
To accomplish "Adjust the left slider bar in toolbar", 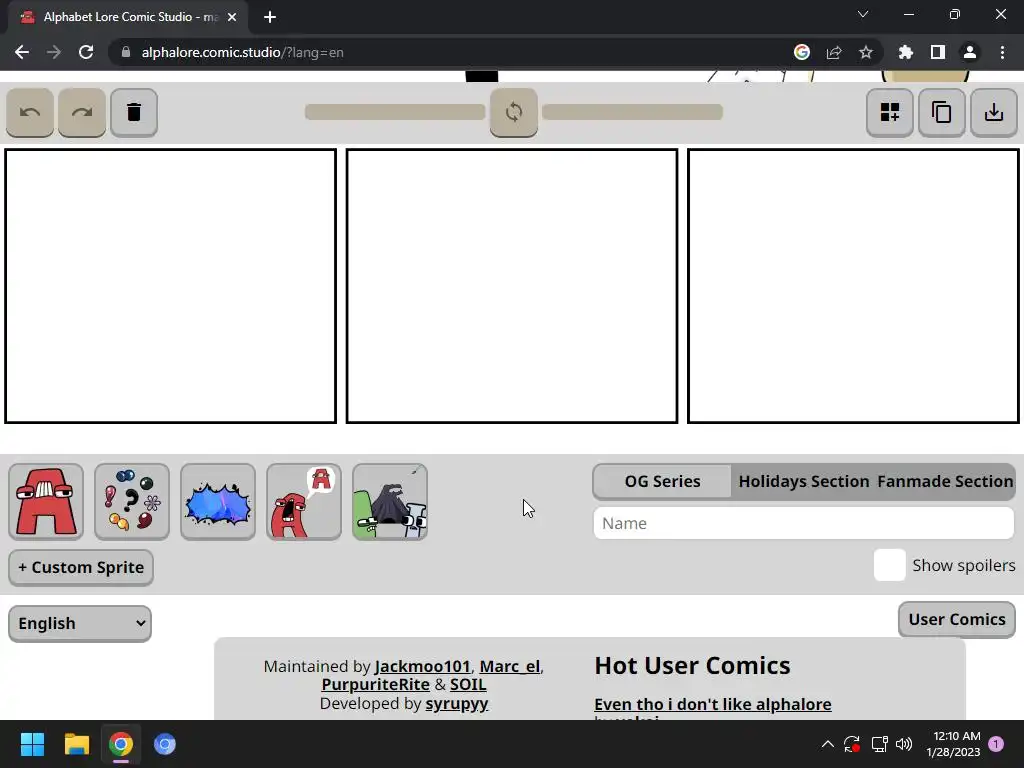I will [x=395, y=112].
